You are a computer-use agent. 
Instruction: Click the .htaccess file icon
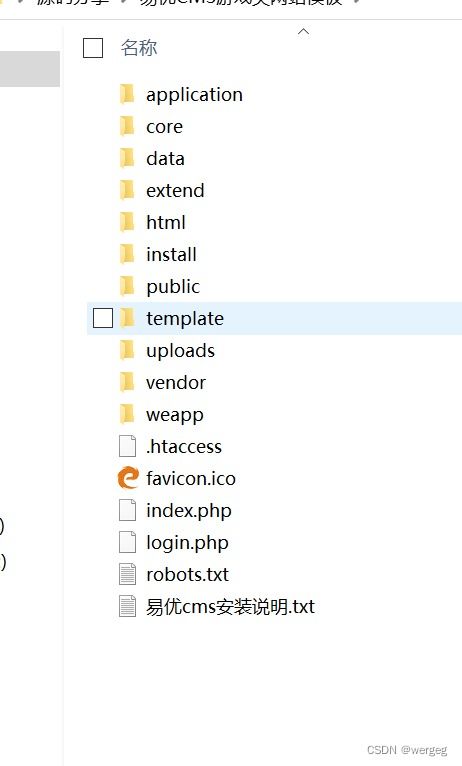tap(127, 446)
